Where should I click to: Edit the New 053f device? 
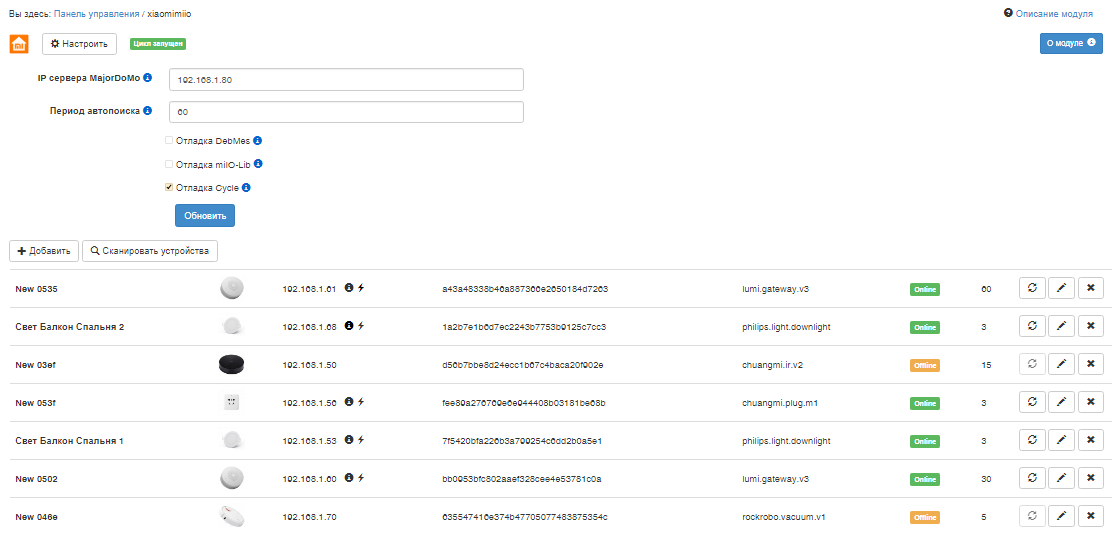tap(1061, 403)
